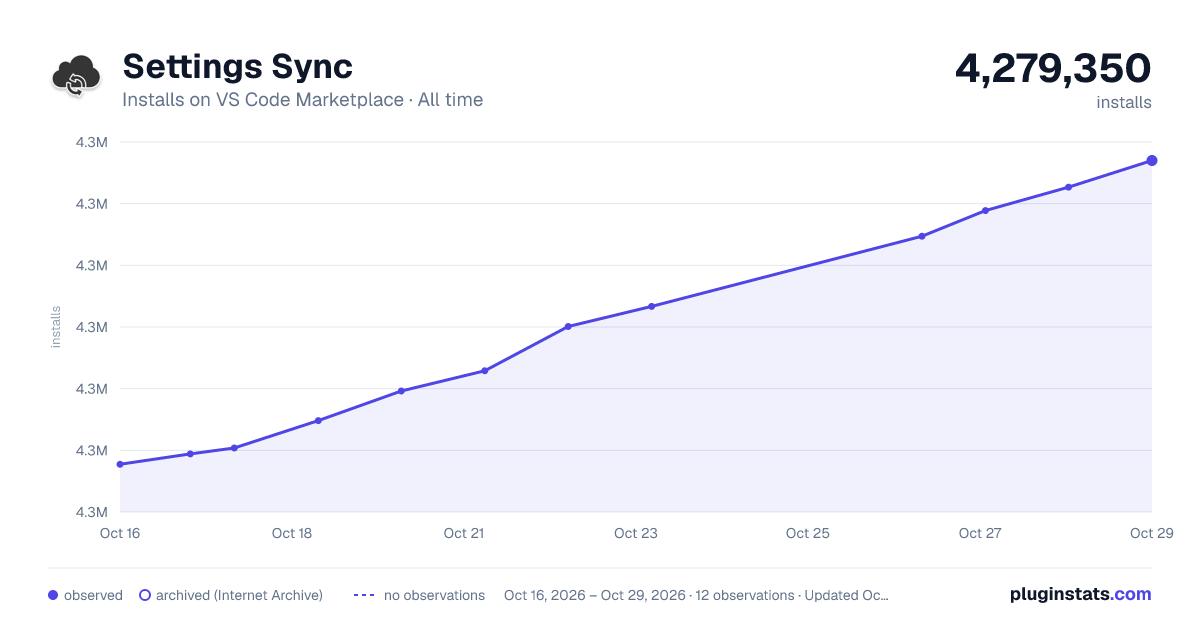Click the Oct 25 x-axis label

[x=808, y=533]
